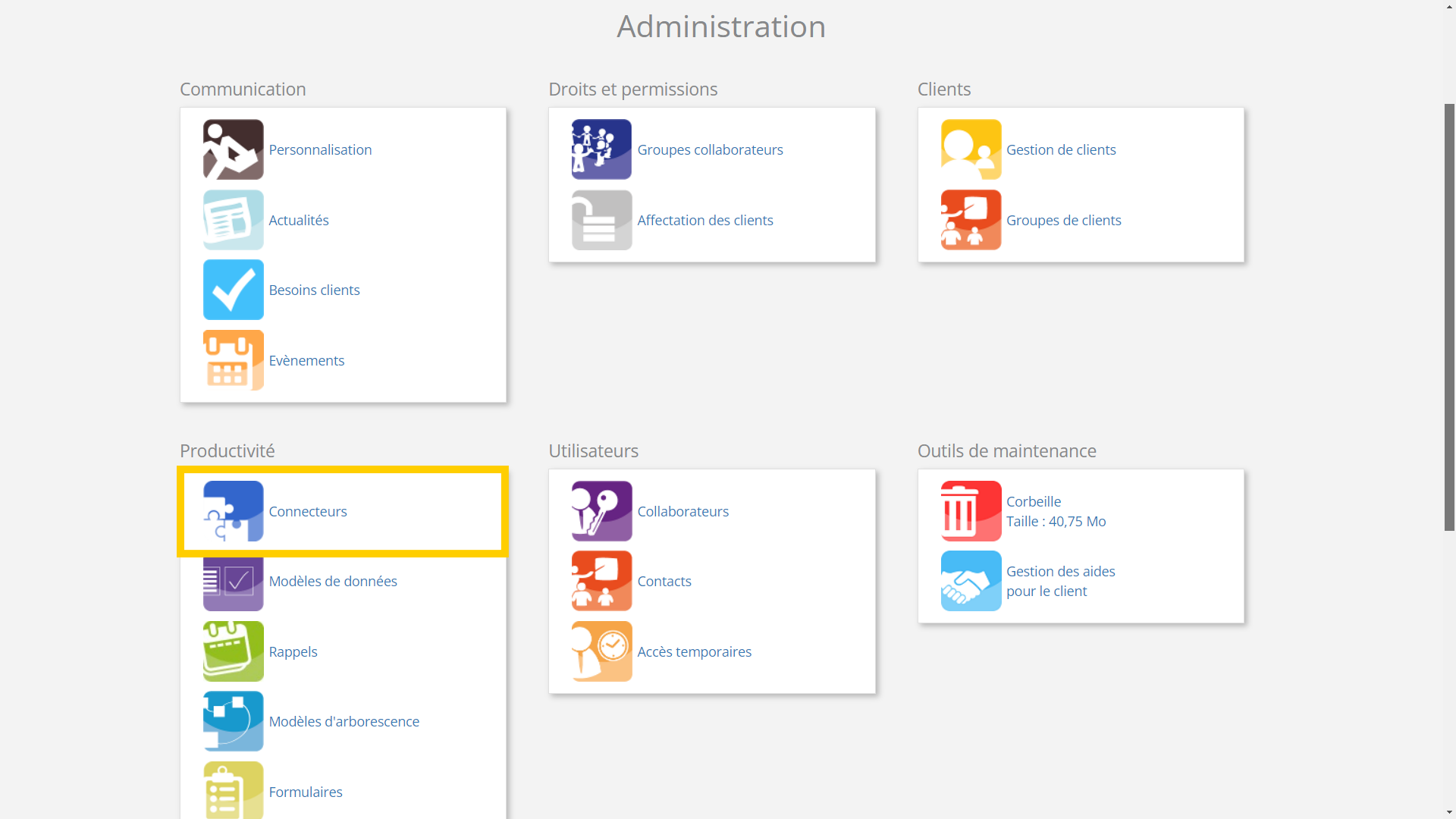Click the Formulaires link
The height and width of the screenshot is (819, 1456).
click(305, 792)
